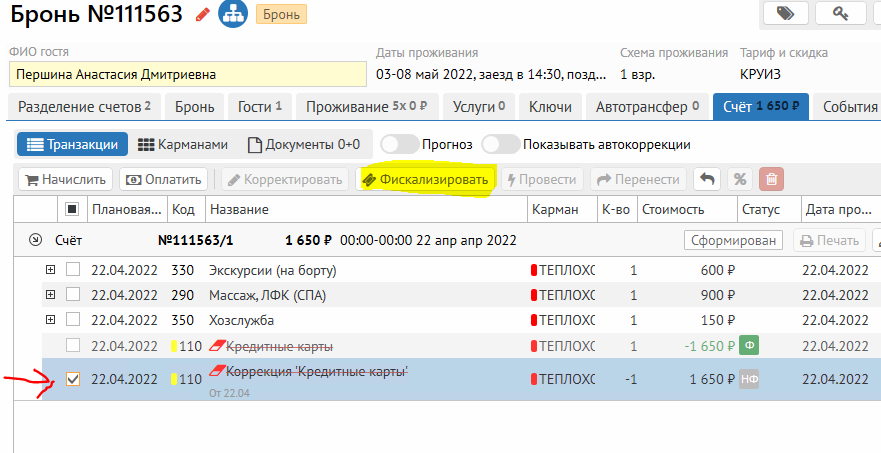This screenshot has height=453, width=881.
Task: Enable Показывать автокоррекции switch
Action: pos(501,144)
